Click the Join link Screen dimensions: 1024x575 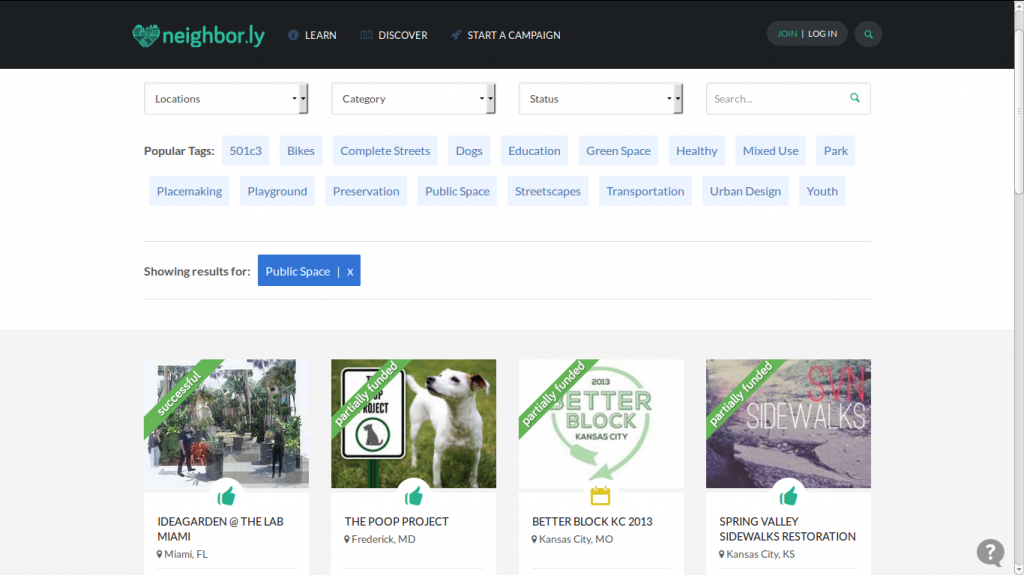[x=787, y=34]
